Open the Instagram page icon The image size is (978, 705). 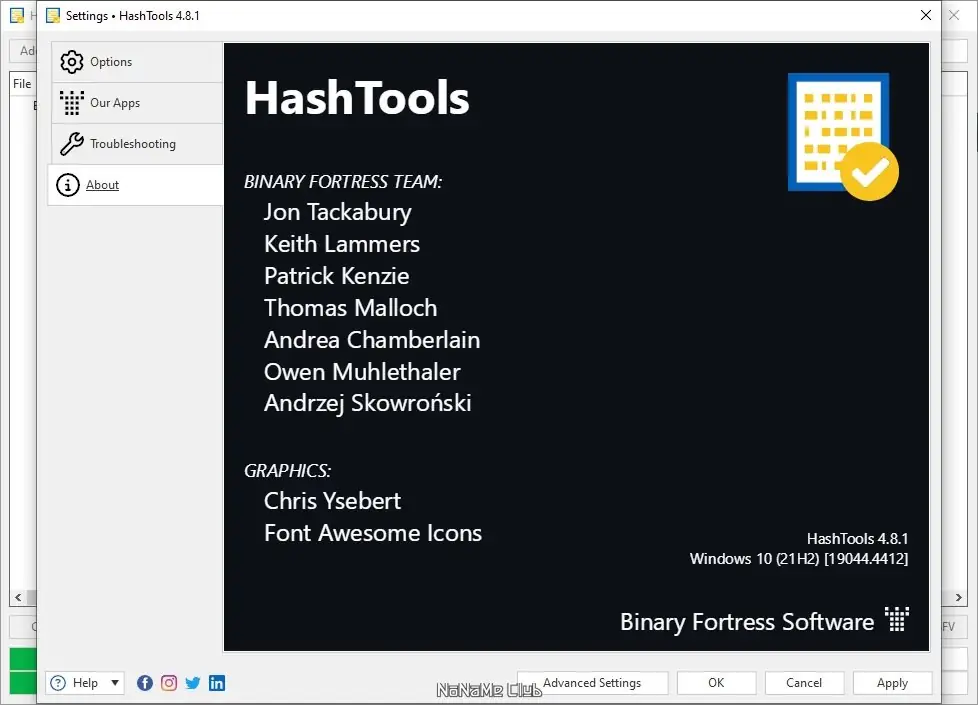[169, 683]
